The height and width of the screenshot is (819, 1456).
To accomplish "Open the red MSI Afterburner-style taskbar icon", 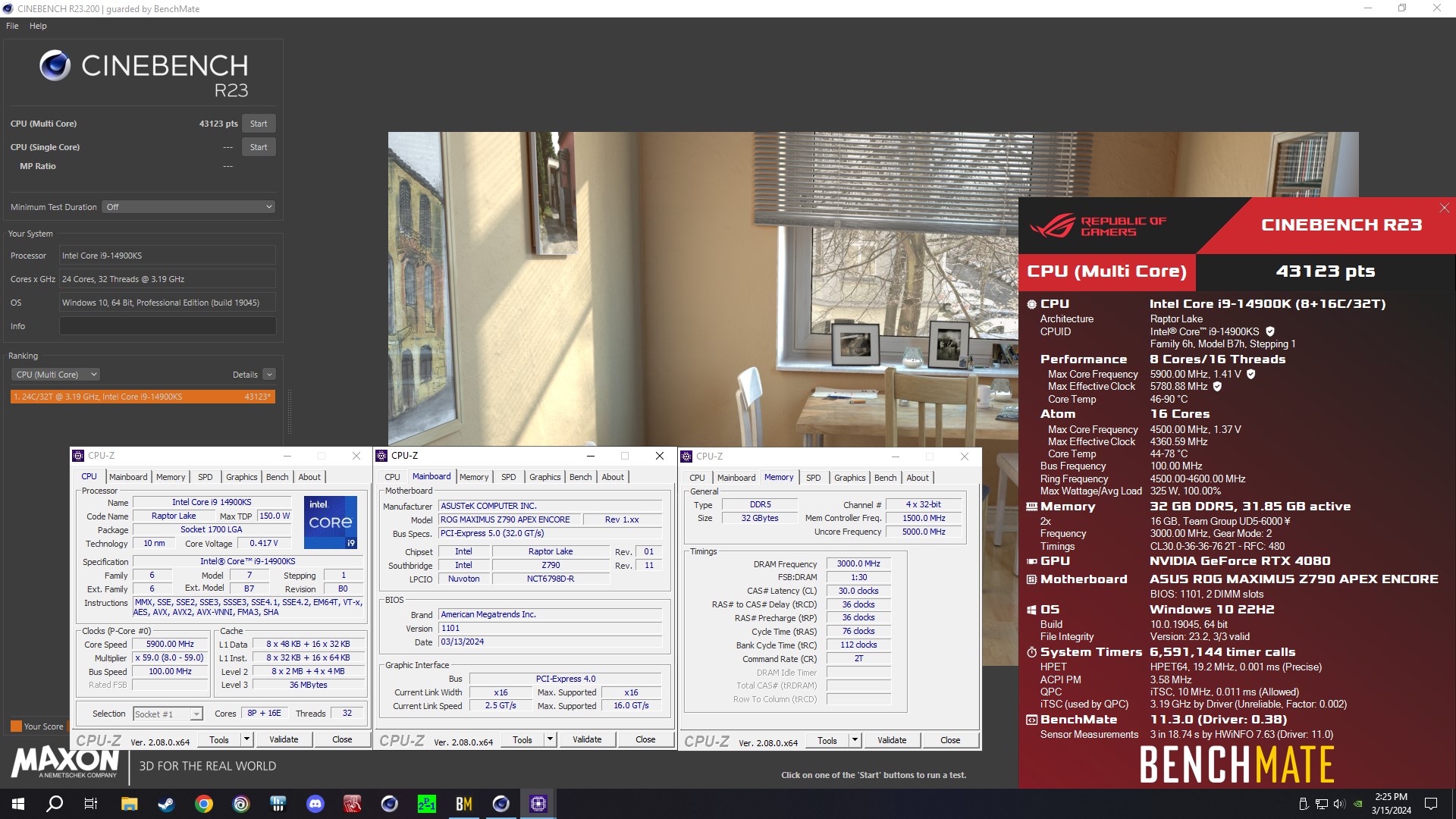I will pyautogui.click(x=352, y=804).
